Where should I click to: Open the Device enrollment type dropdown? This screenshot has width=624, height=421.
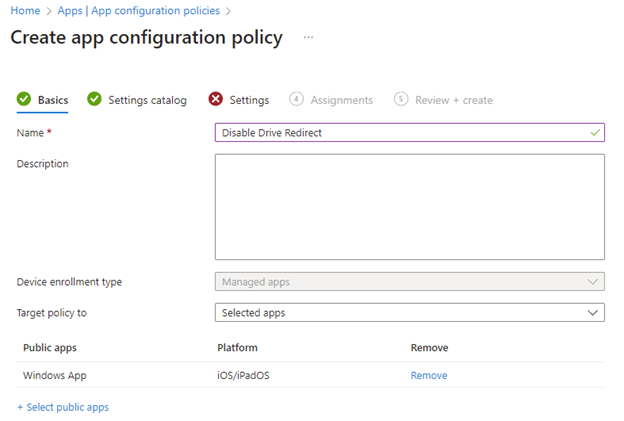(x=409, y=282)
